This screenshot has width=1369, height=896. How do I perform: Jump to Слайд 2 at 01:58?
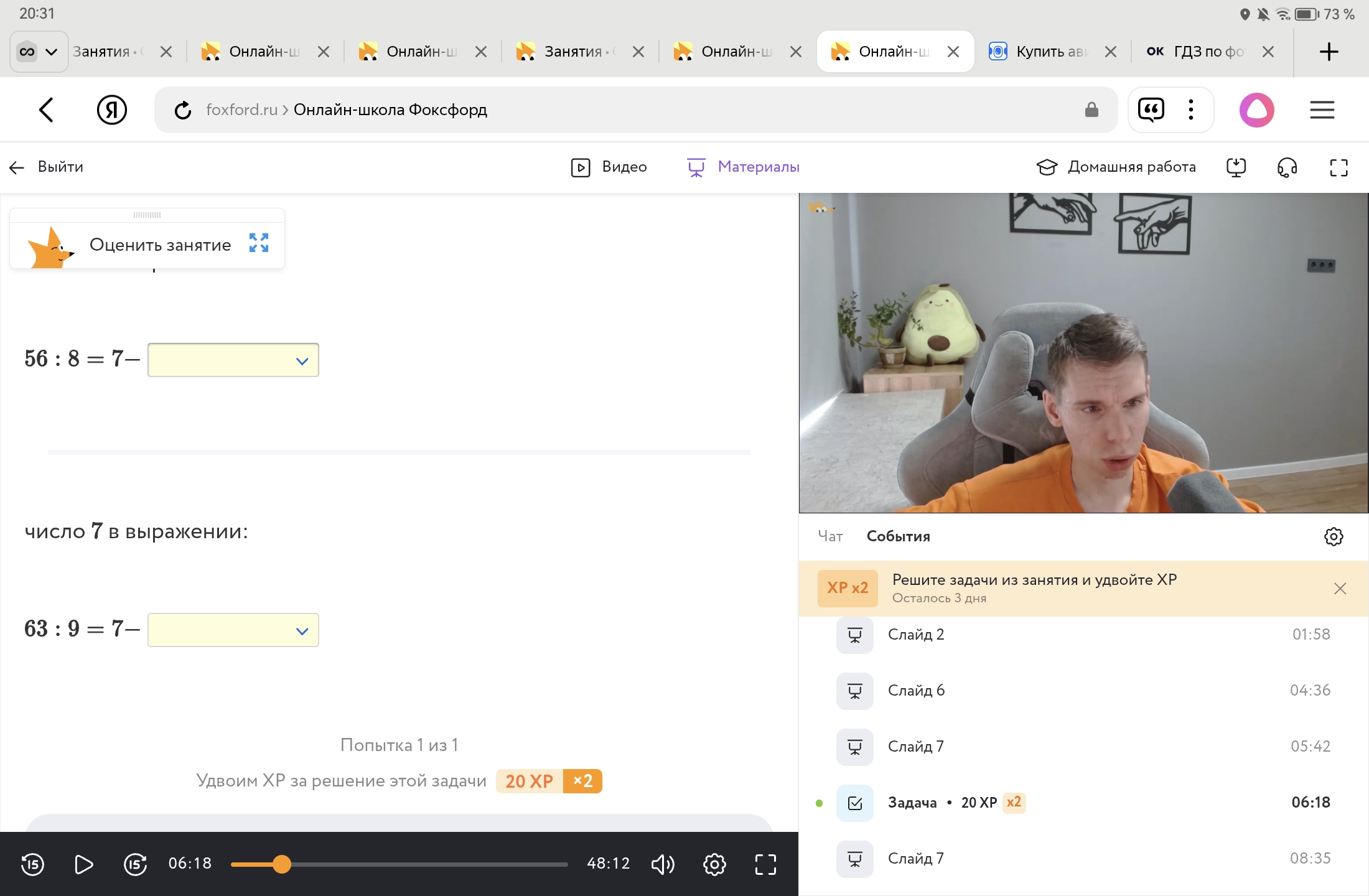click(1083, 635)
